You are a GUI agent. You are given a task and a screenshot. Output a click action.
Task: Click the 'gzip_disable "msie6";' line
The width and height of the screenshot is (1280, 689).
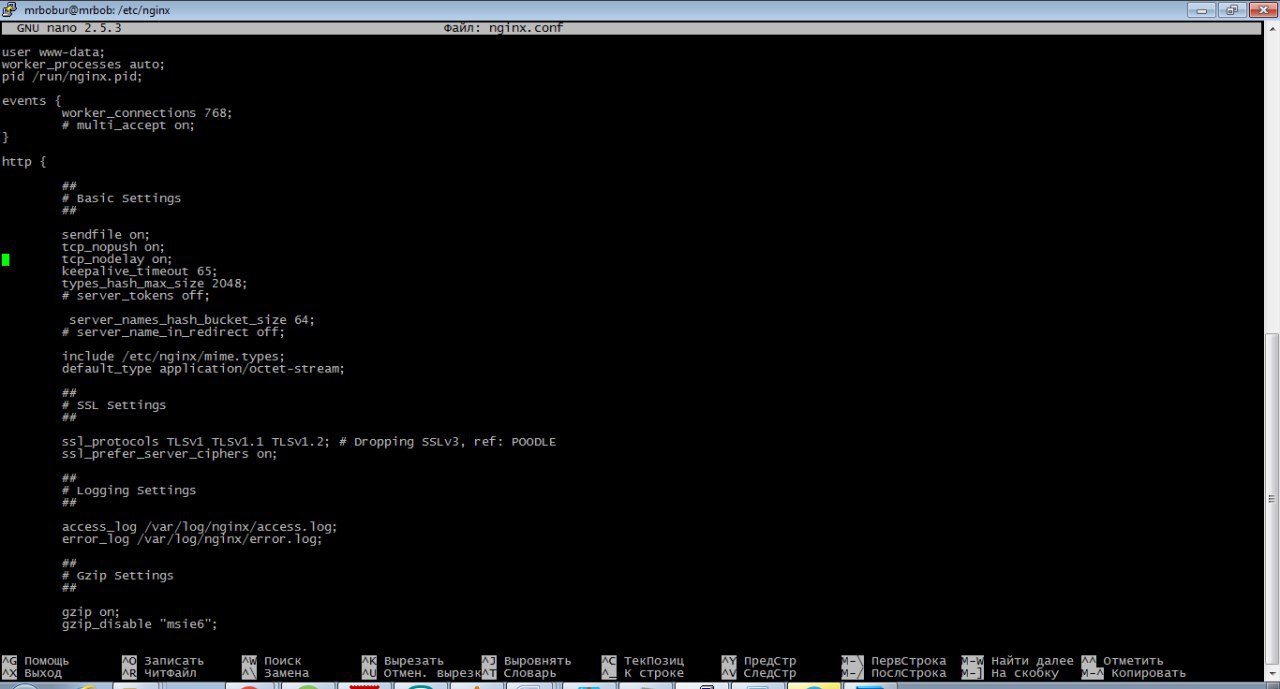click(x=139, y=623)
